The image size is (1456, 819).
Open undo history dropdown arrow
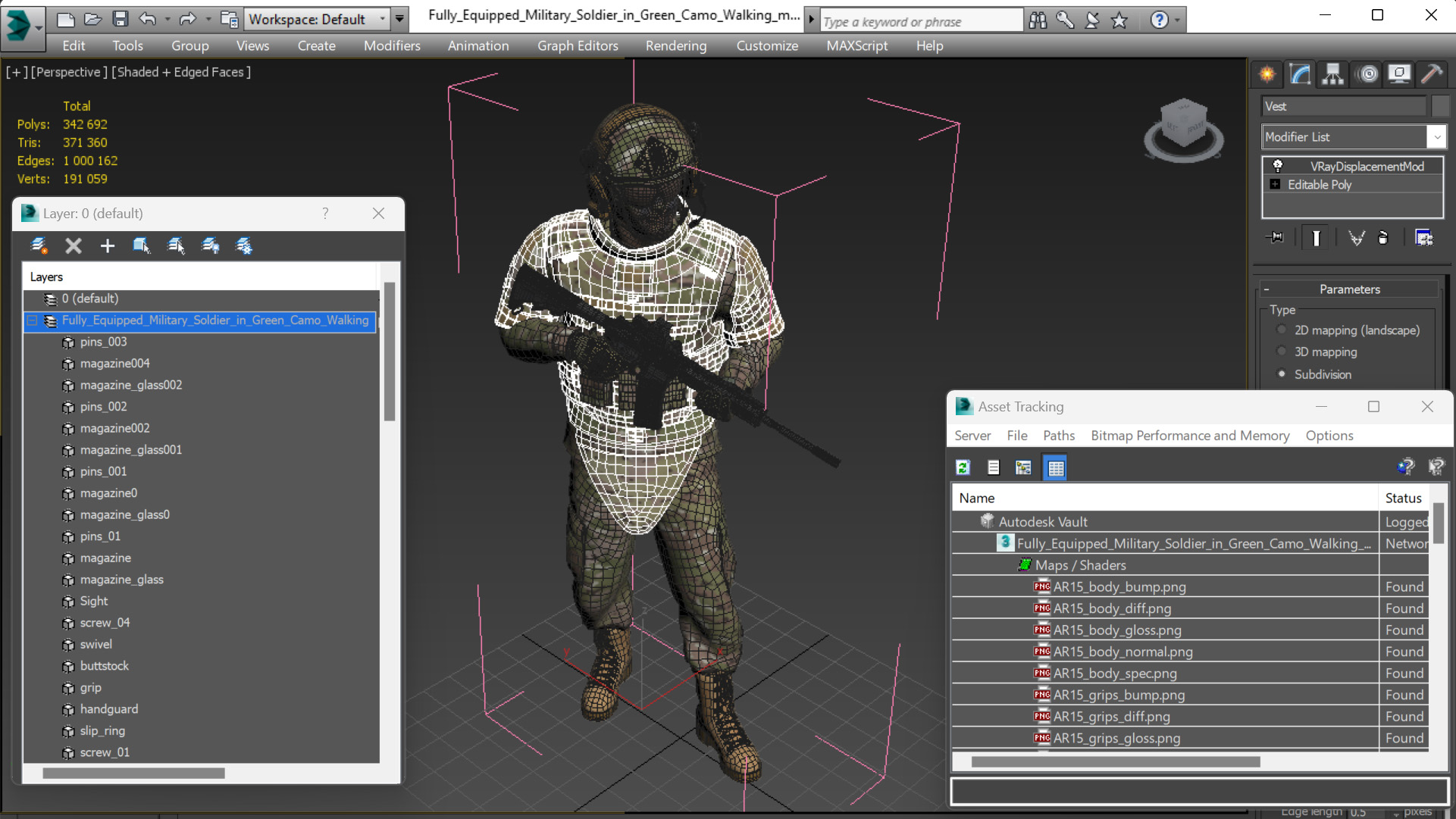click(167, 19)
